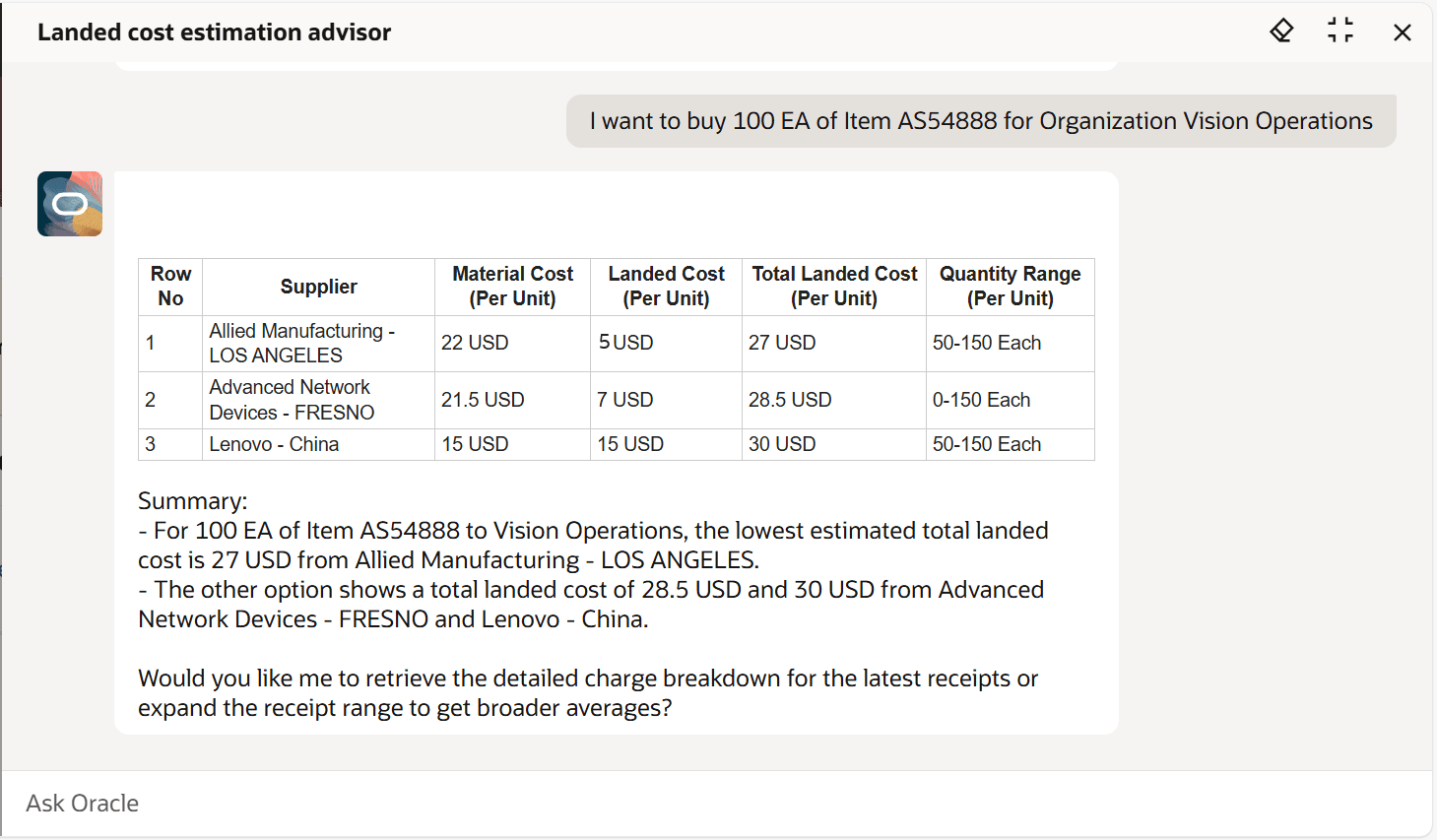Click the Oracle assistant avatar

[x=69, y=204]
